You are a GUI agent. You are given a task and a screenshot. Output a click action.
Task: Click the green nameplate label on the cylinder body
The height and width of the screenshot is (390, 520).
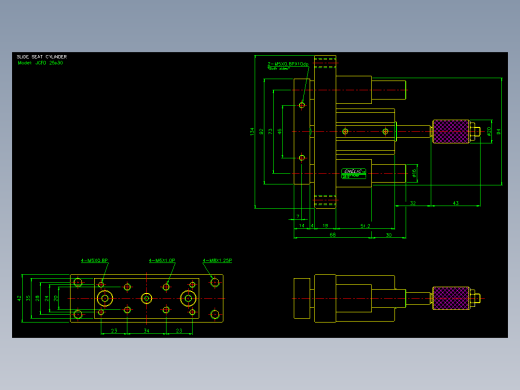[353, 173]
